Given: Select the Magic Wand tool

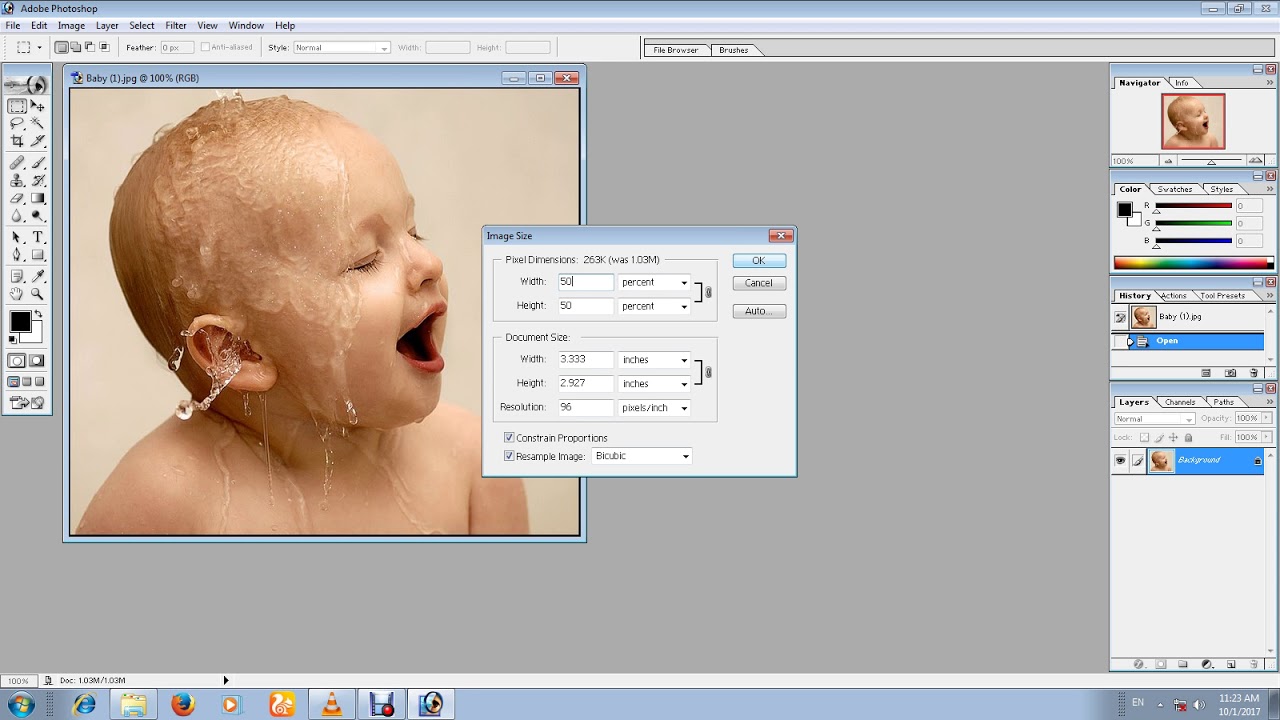Looking at the screenshot, I should point(38,123).
